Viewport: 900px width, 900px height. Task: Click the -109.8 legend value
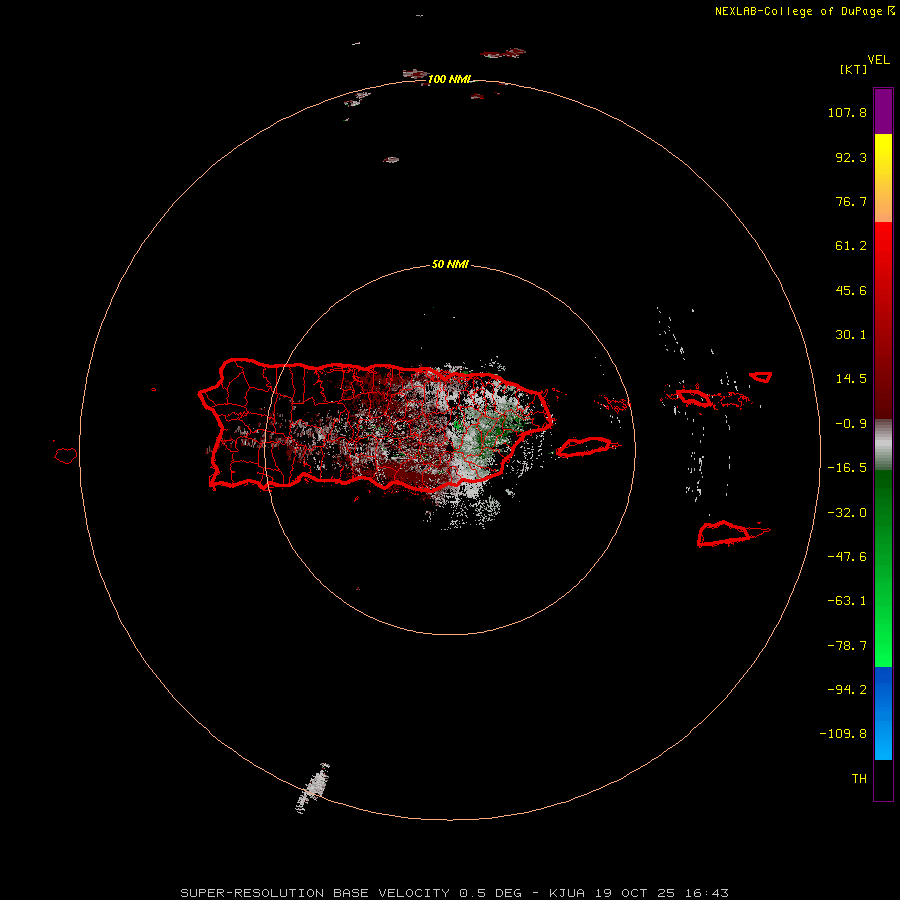coord(843,734)
